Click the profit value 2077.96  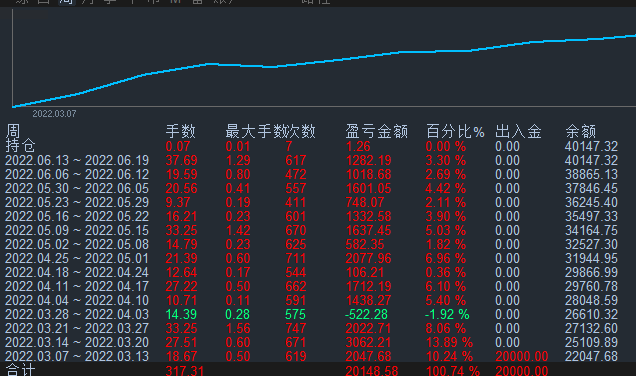368,259
